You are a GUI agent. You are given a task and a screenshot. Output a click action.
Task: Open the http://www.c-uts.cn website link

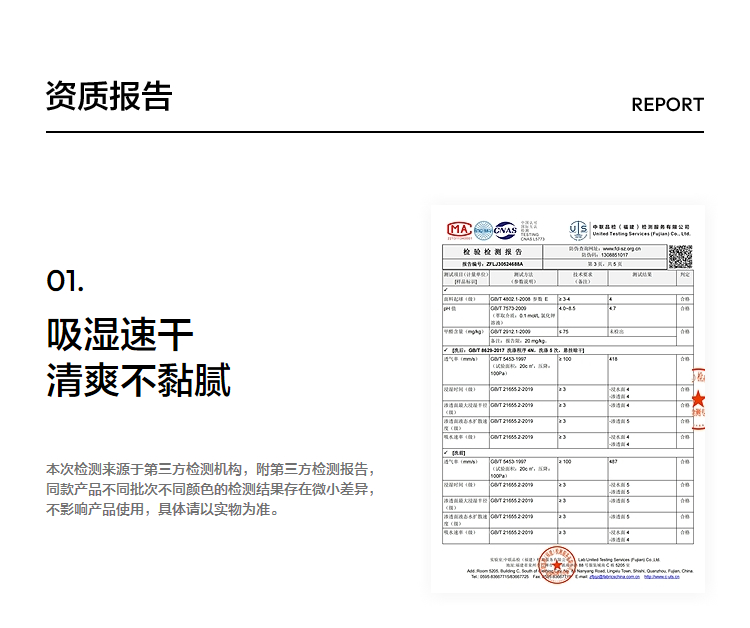click(x=662, y=577)
